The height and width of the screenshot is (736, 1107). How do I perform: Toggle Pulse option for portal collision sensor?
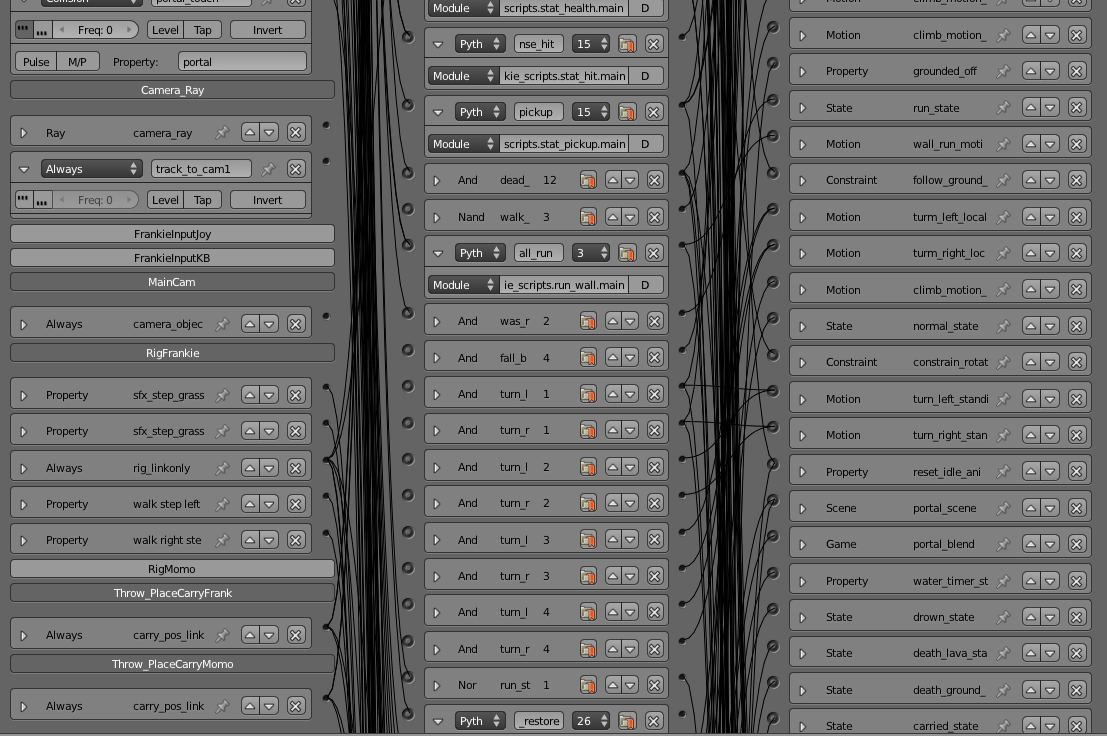[36, 62]
